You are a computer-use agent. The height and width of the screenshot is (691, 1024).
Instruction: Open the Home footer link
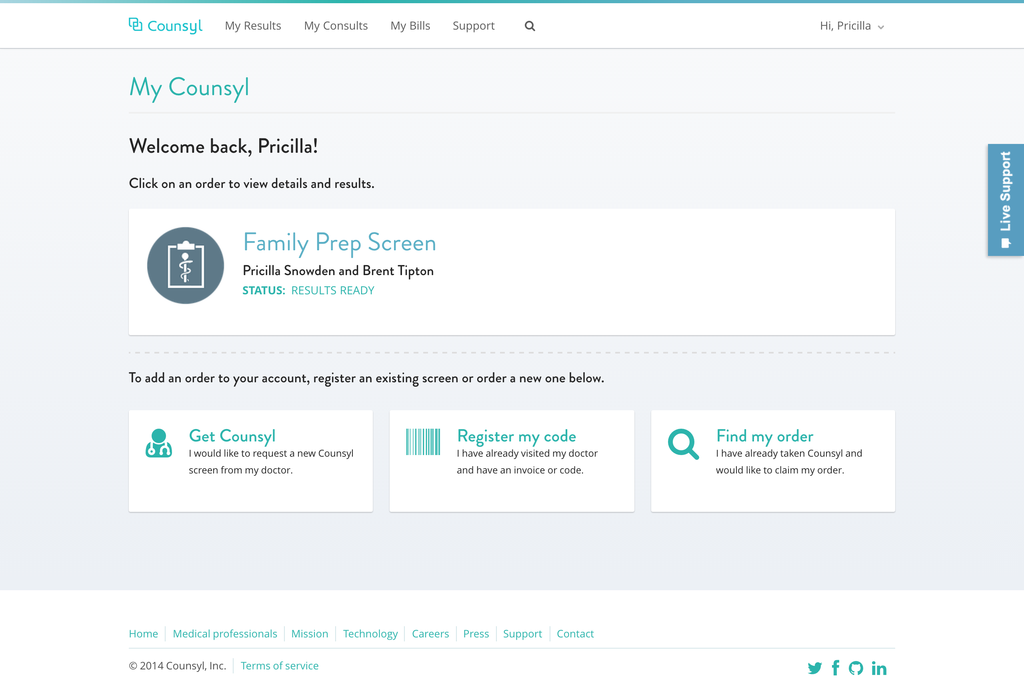click(x=143, y=634)
